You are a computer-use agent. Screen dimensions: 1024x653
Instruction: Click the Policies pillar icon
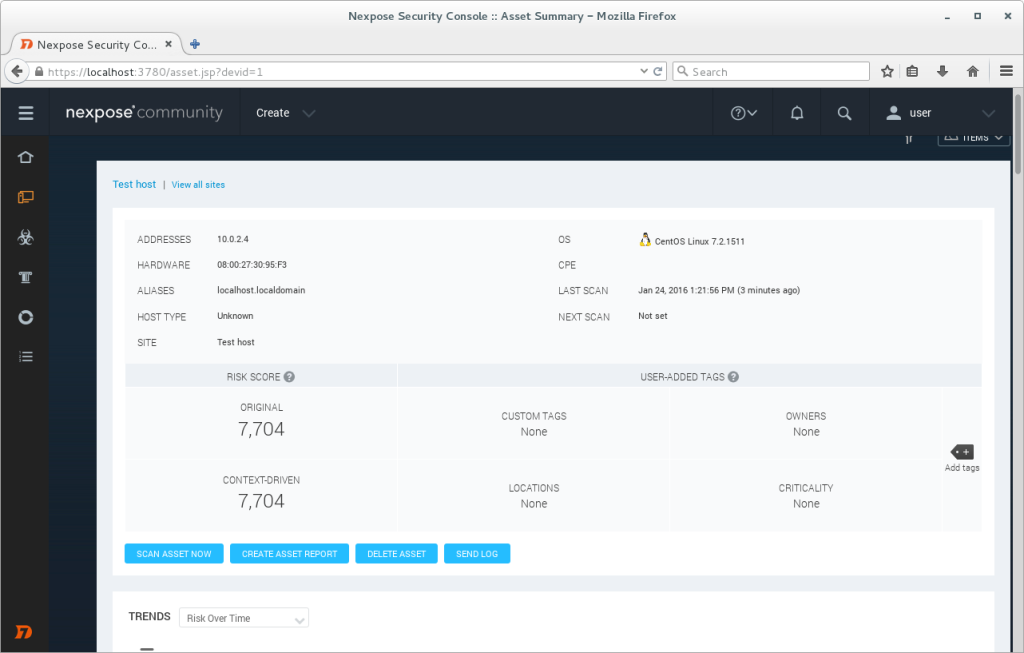25,277
